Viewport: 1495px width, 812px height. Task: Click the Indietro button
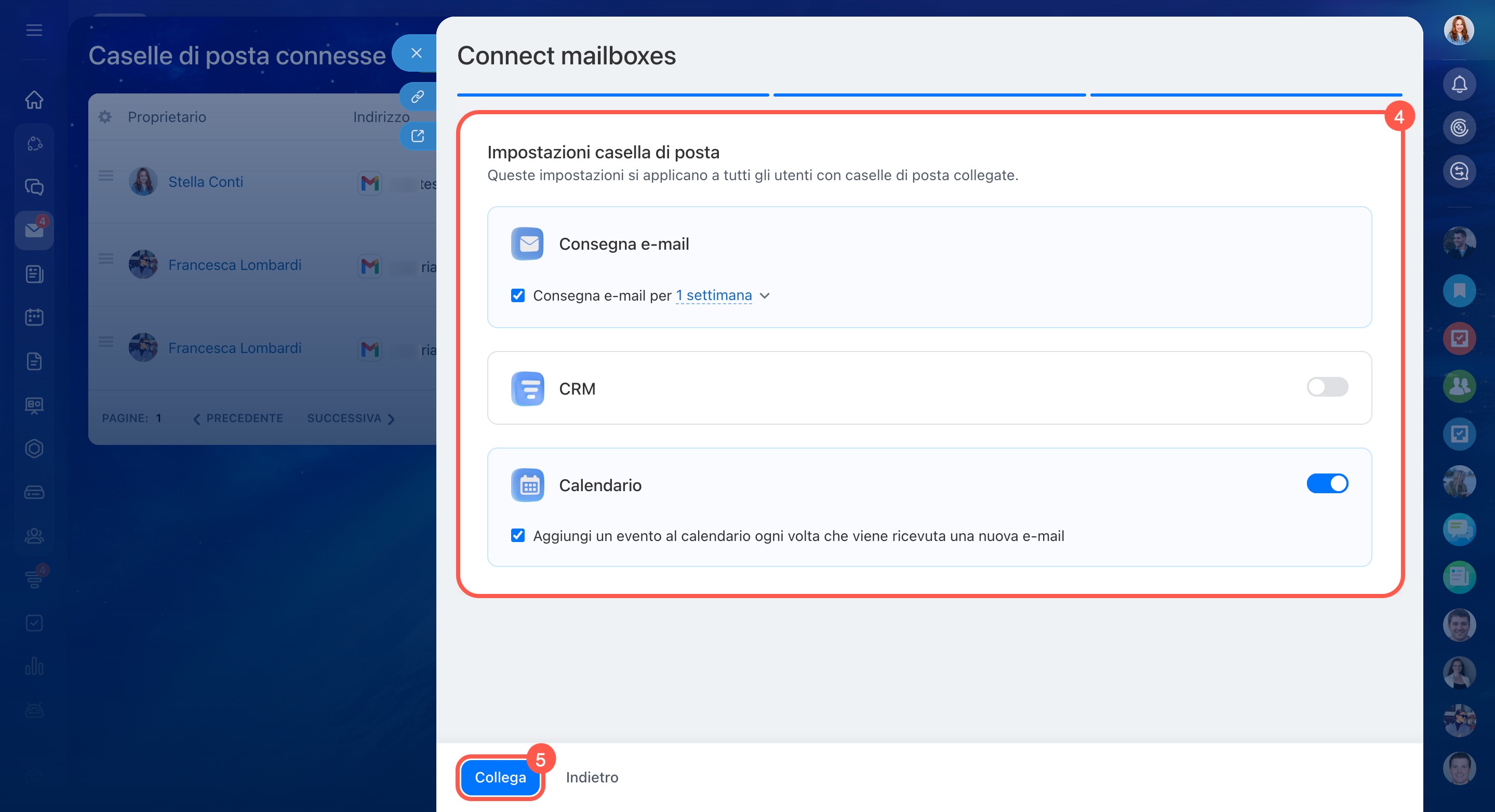(591, 777)
